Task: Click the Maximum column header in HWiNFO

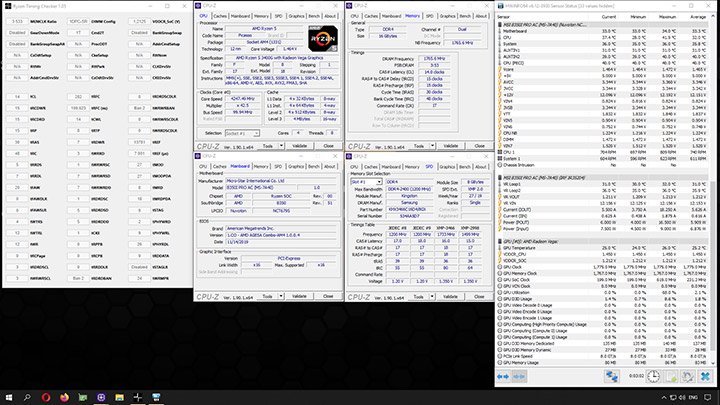Action: point(667,17)
